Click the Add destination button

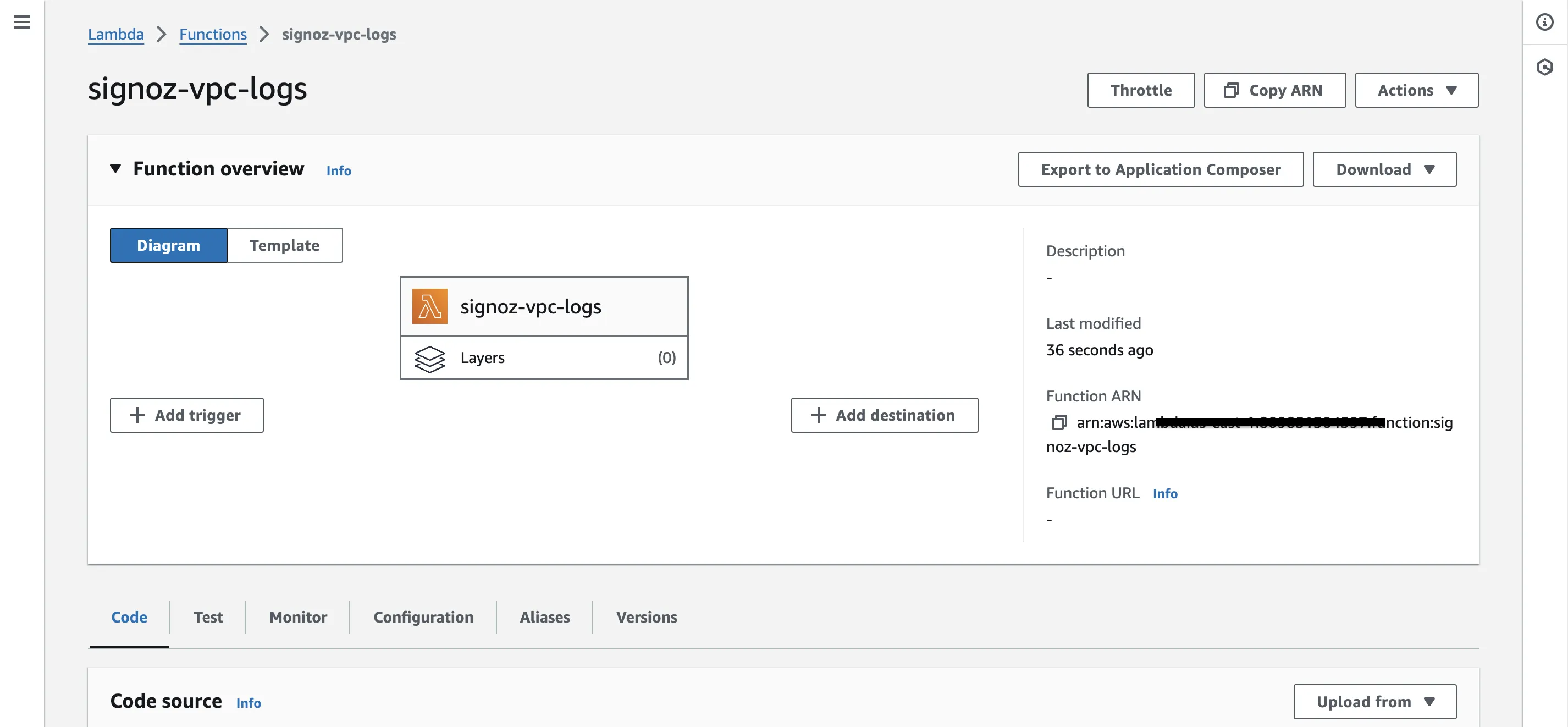coord(885,415)
